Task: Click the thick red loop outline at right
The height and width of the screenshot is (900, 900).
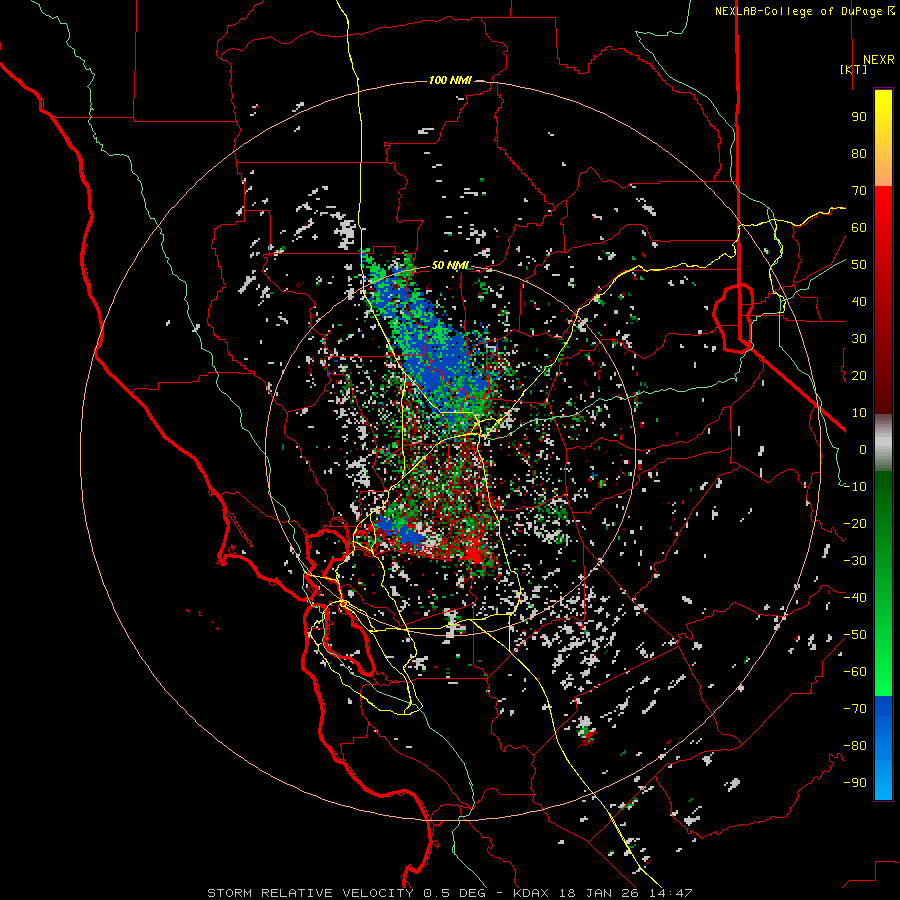Action: [733, 317]
